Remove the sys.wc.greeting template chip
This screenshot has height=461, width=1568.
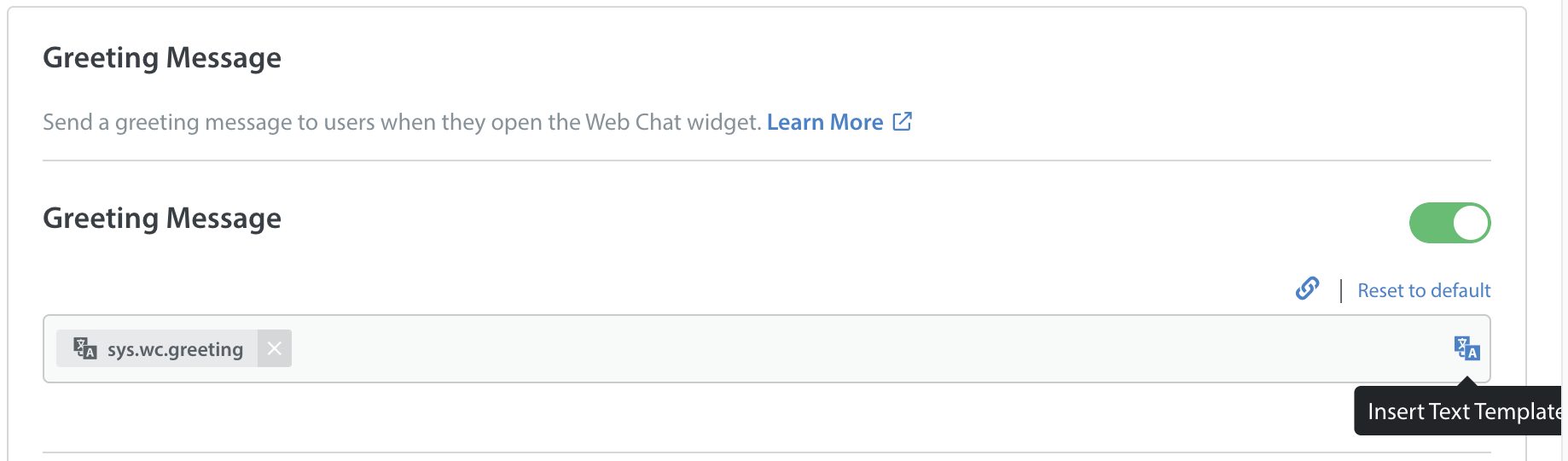coord(274,348)
